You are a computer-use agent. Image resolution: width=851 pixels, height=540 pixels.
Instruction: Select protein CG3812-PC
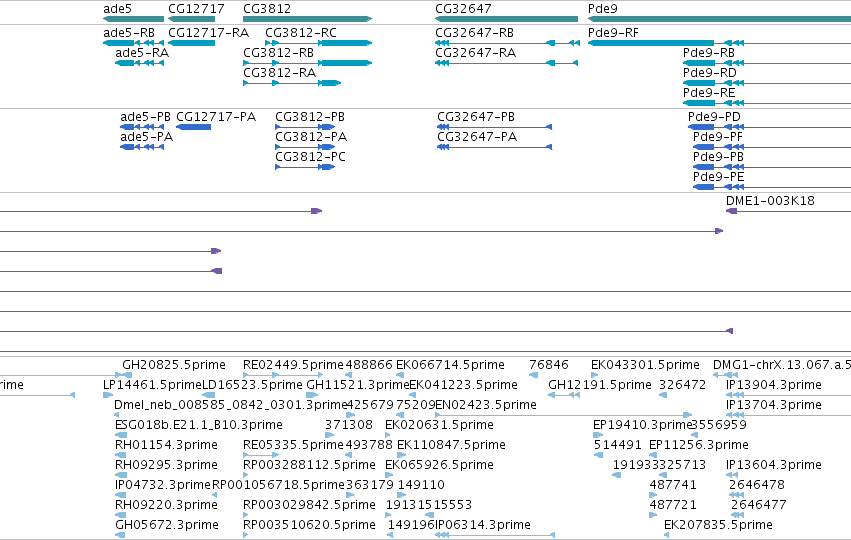coord(310,157)
